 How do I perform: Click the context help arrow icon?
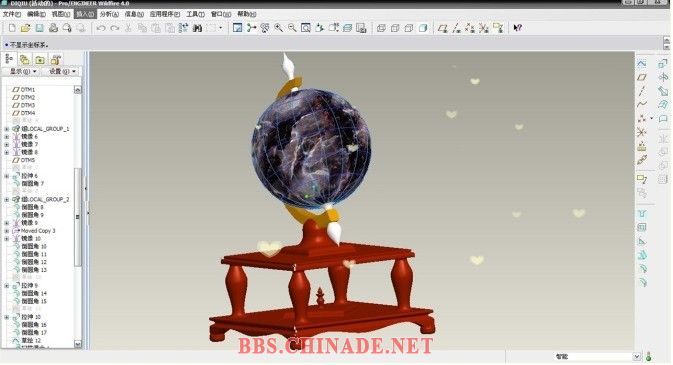(x=518, y=28)
